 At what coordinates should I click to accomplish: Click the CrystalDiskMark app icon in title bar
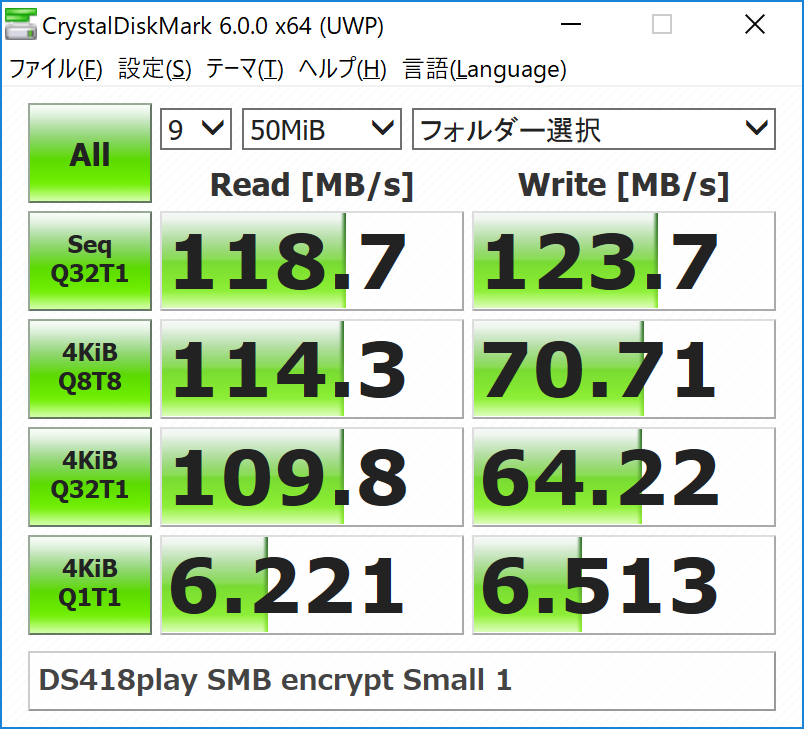(x=21, y=25)
